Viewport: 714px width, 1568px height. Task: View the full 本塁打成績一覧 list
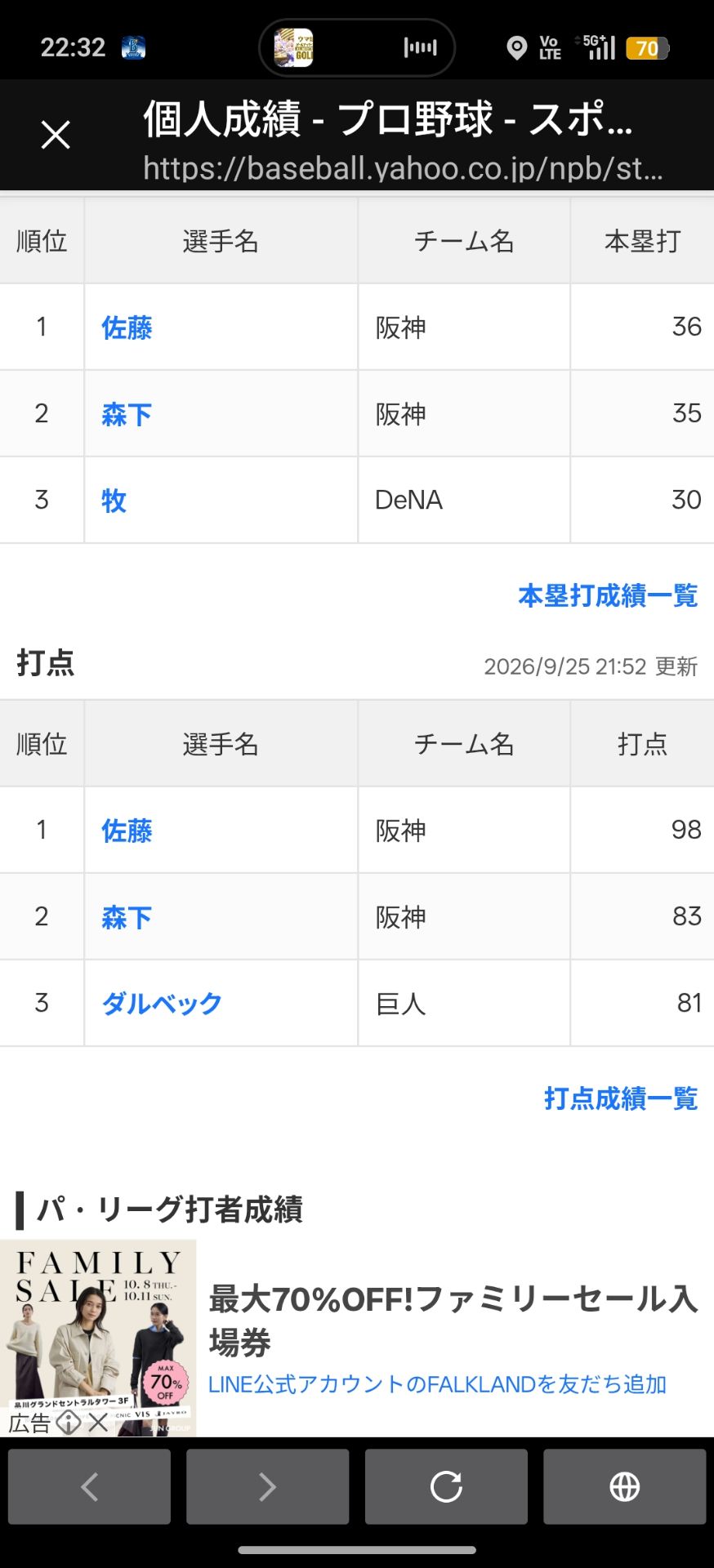point(608,595)
